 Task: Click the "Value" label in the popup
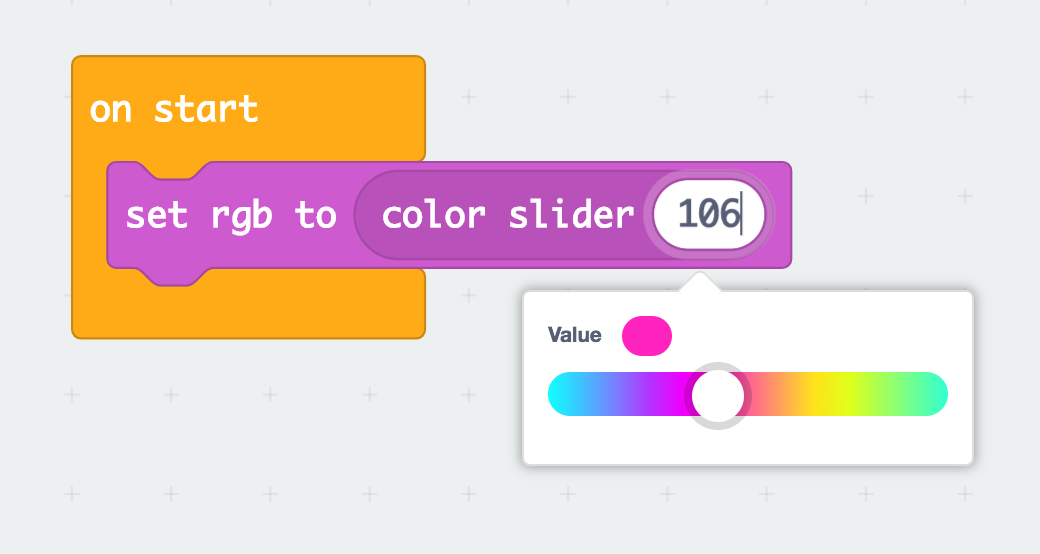[574, 335]
